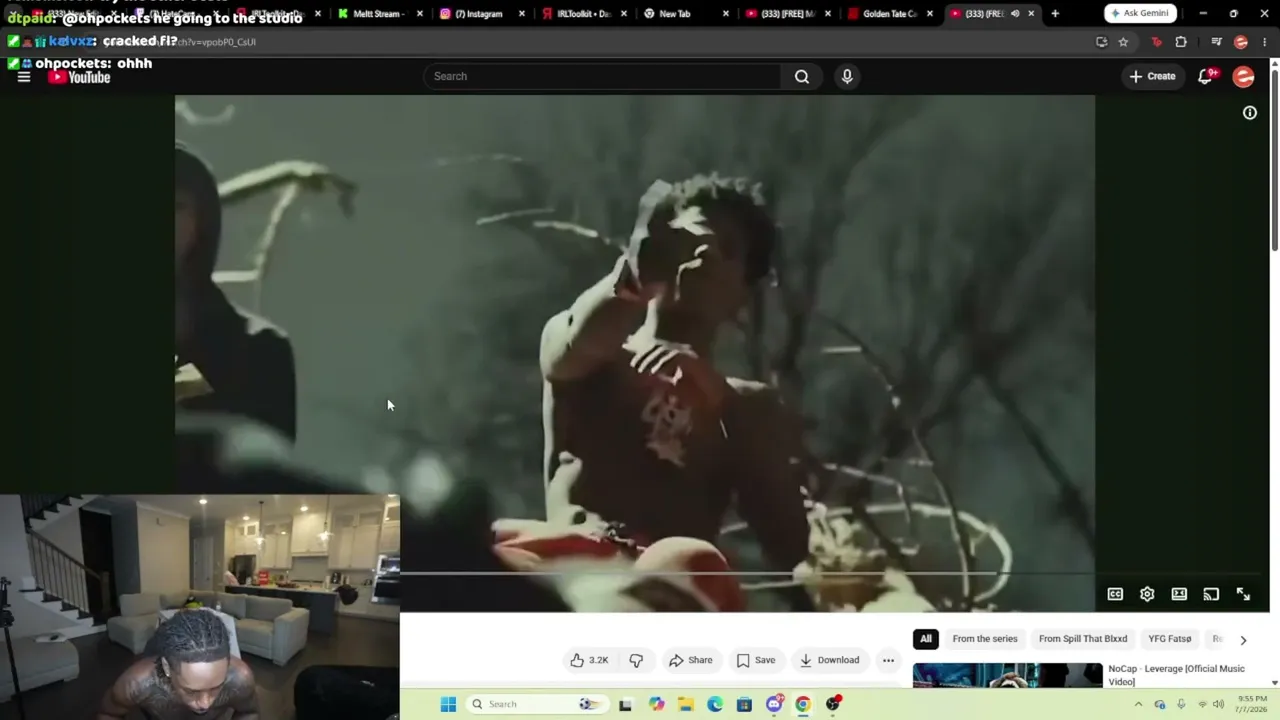Image resolution: width=1280 pixels, height=720 pixels.
Task: Click the install app icon in address bar
Action: (x=1101, y=42)
